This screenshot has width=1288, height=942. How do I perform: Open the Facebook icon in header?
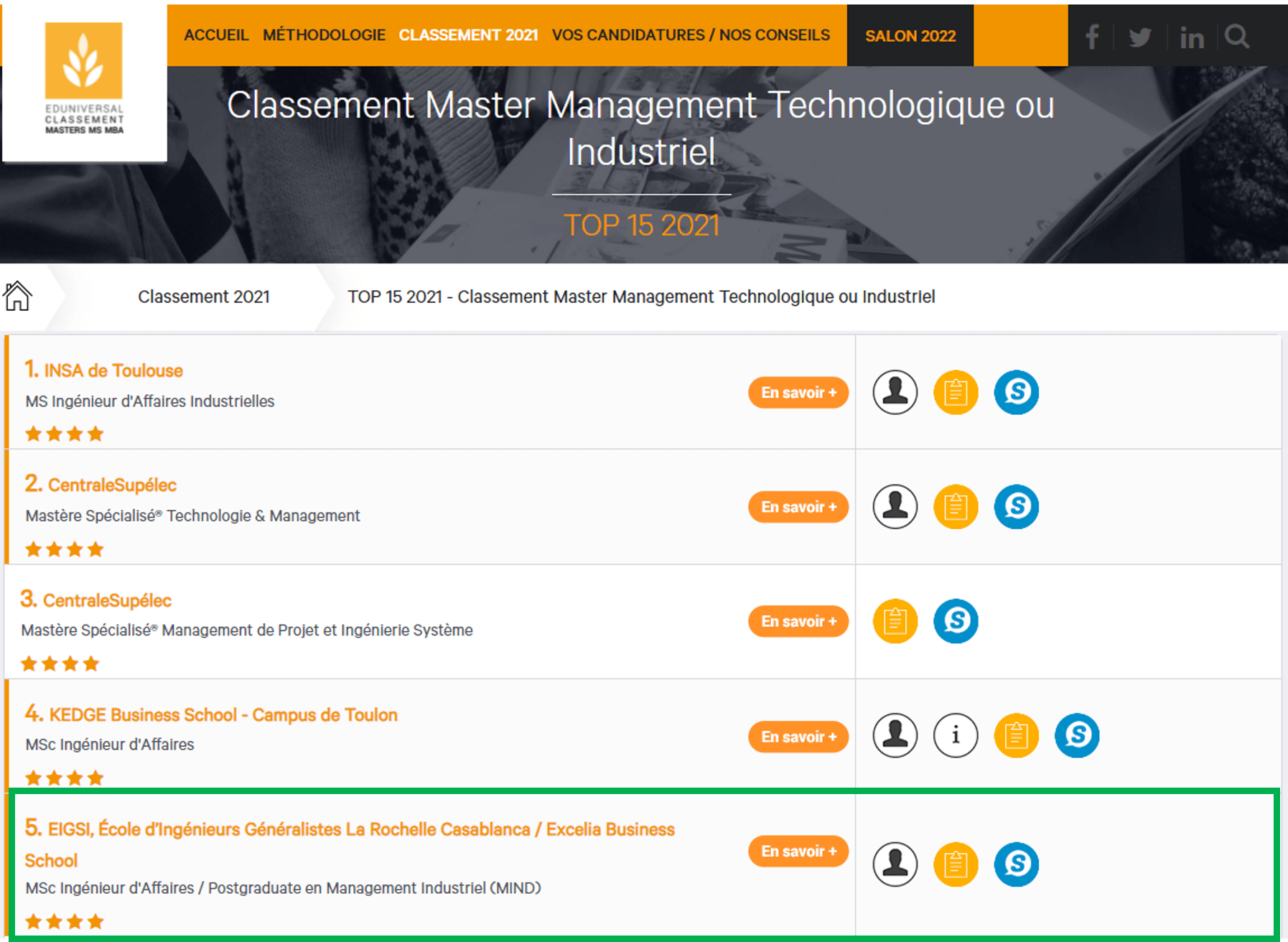pos(1092,36)
